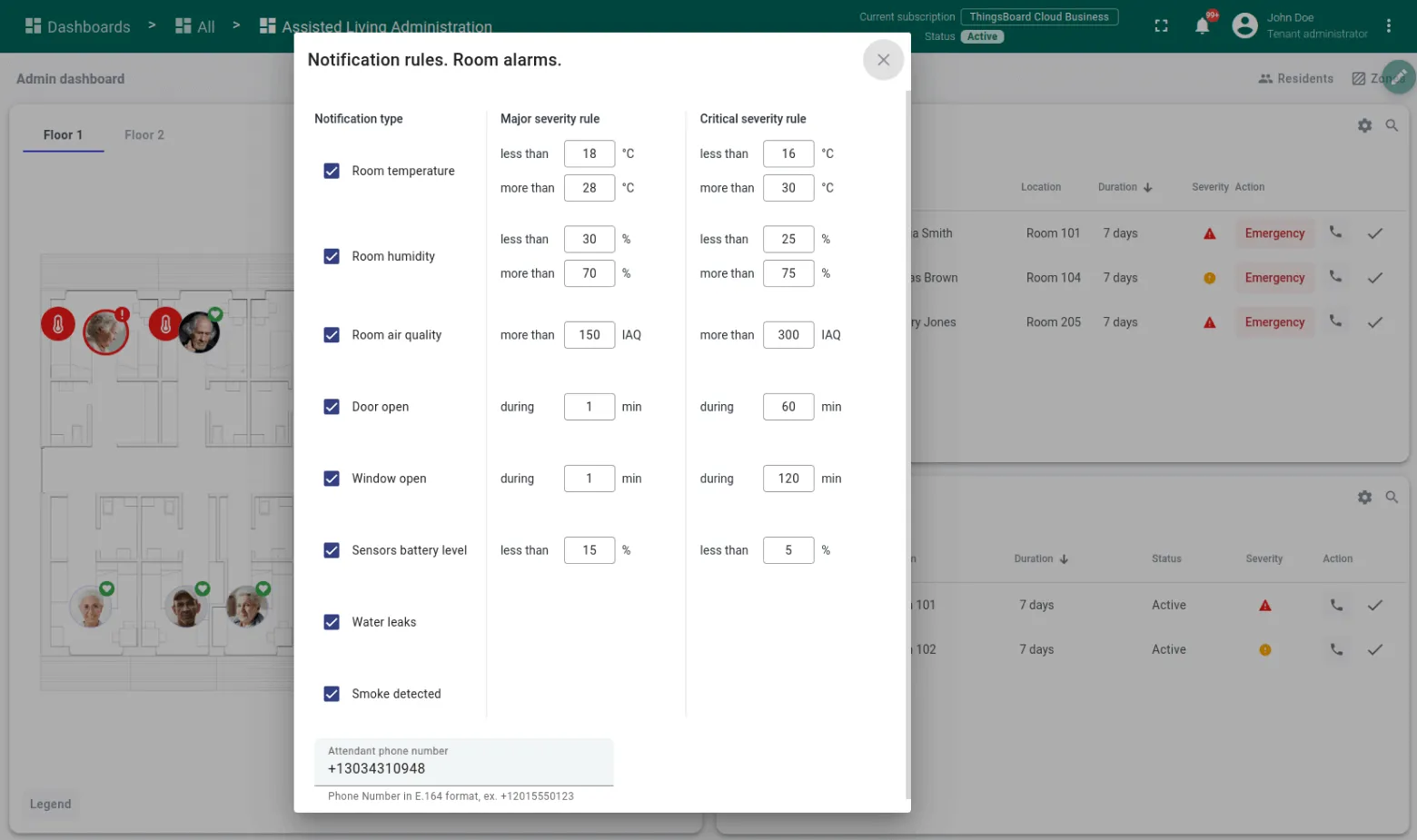Open Residents button
This screenshot has height=840, width=1417.
[1295, 79]
